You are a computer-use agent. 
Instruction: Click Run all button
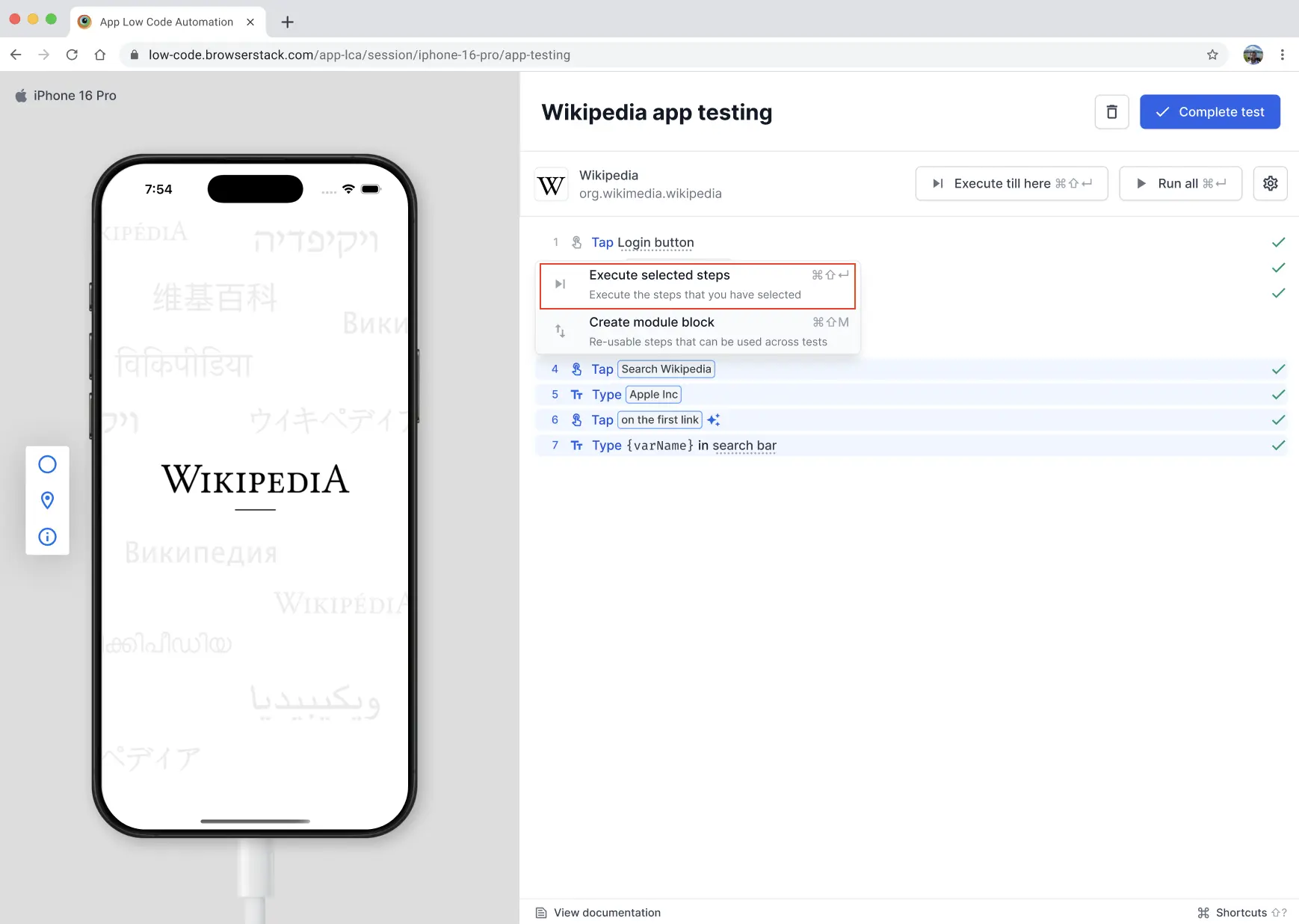pos(1180,183)
